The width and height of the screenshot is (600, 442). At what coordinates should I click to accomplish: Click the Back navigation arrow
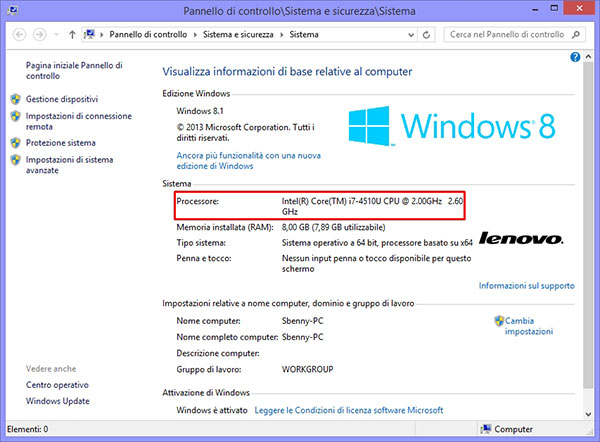17,35
